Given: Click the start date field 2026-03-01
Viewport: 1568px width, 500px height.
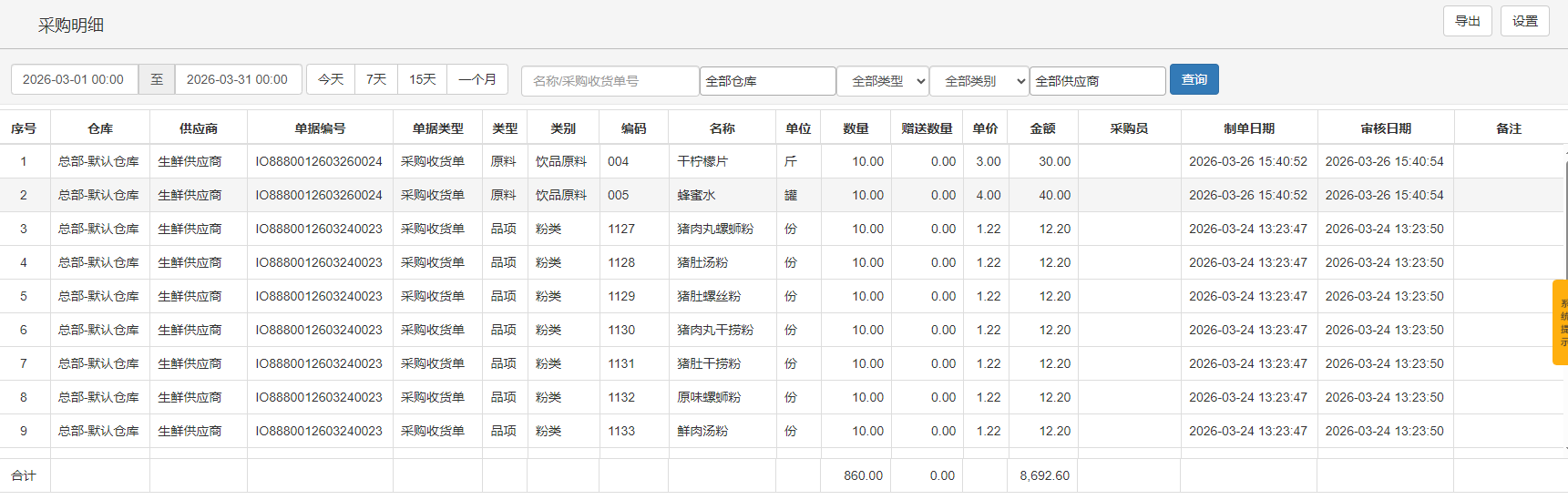Looking at the screenshot, I should pos(74,79).
